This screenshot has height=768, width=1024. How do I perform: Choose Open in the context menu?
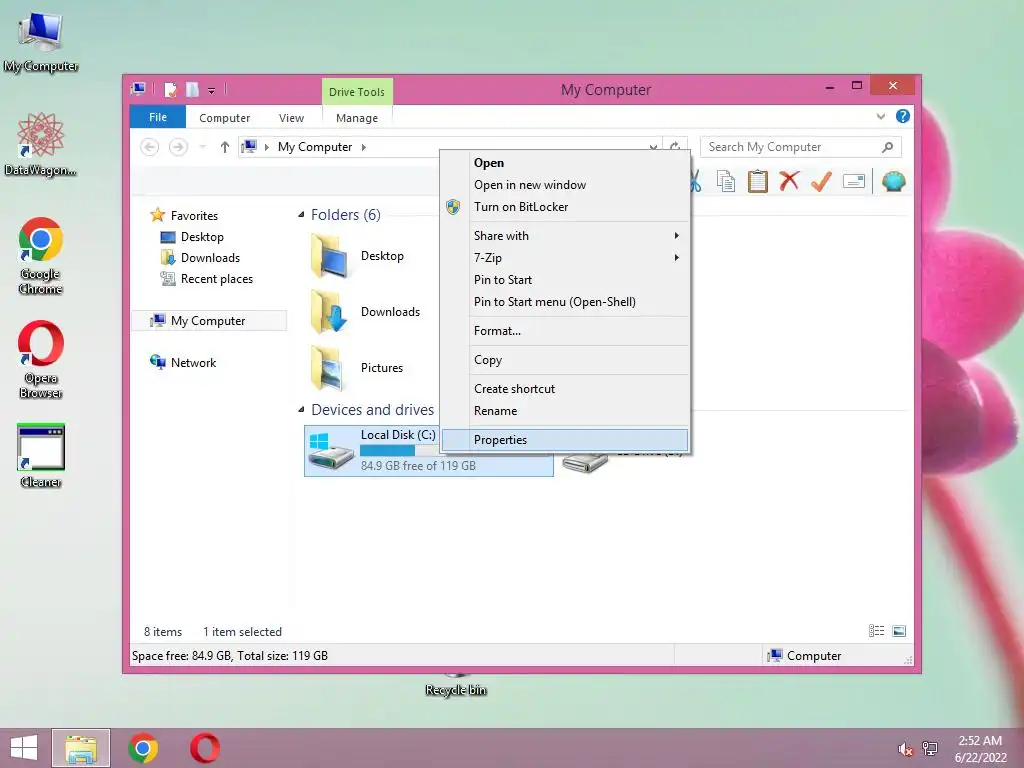pyautogui.click(x=566, y=163)
